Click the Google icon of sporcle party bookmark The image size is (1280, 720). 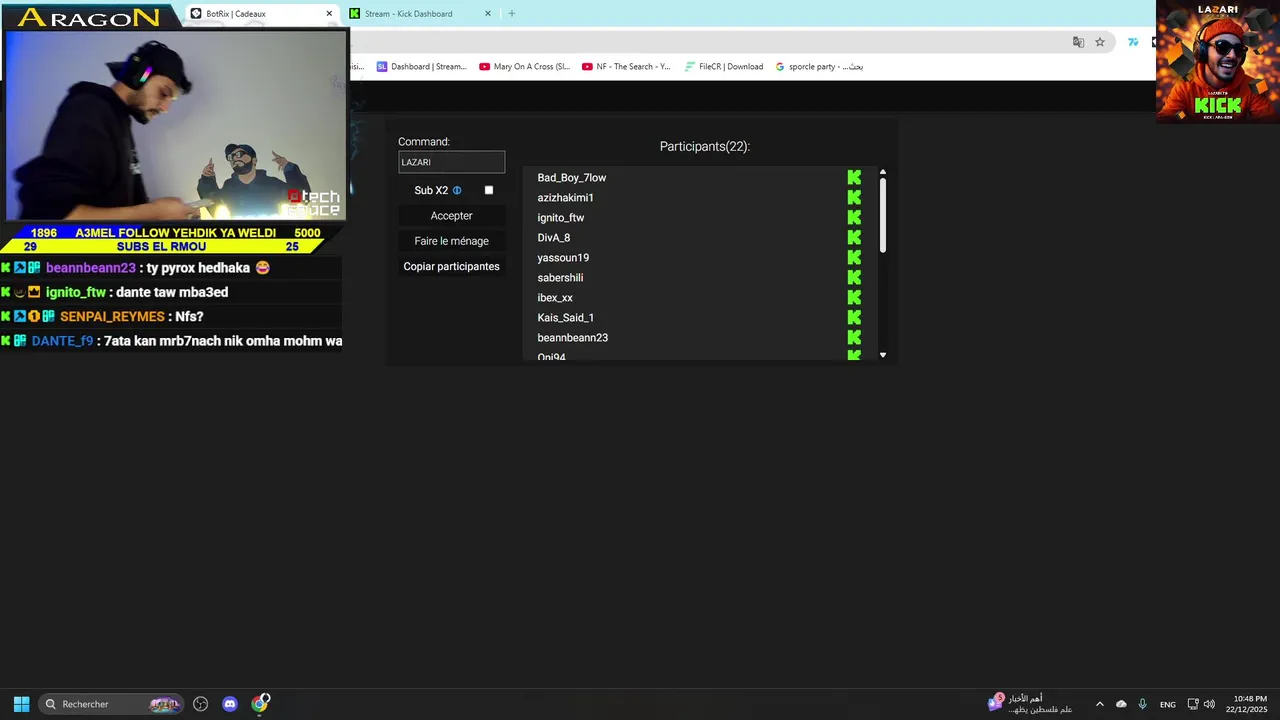pos(780,67)
